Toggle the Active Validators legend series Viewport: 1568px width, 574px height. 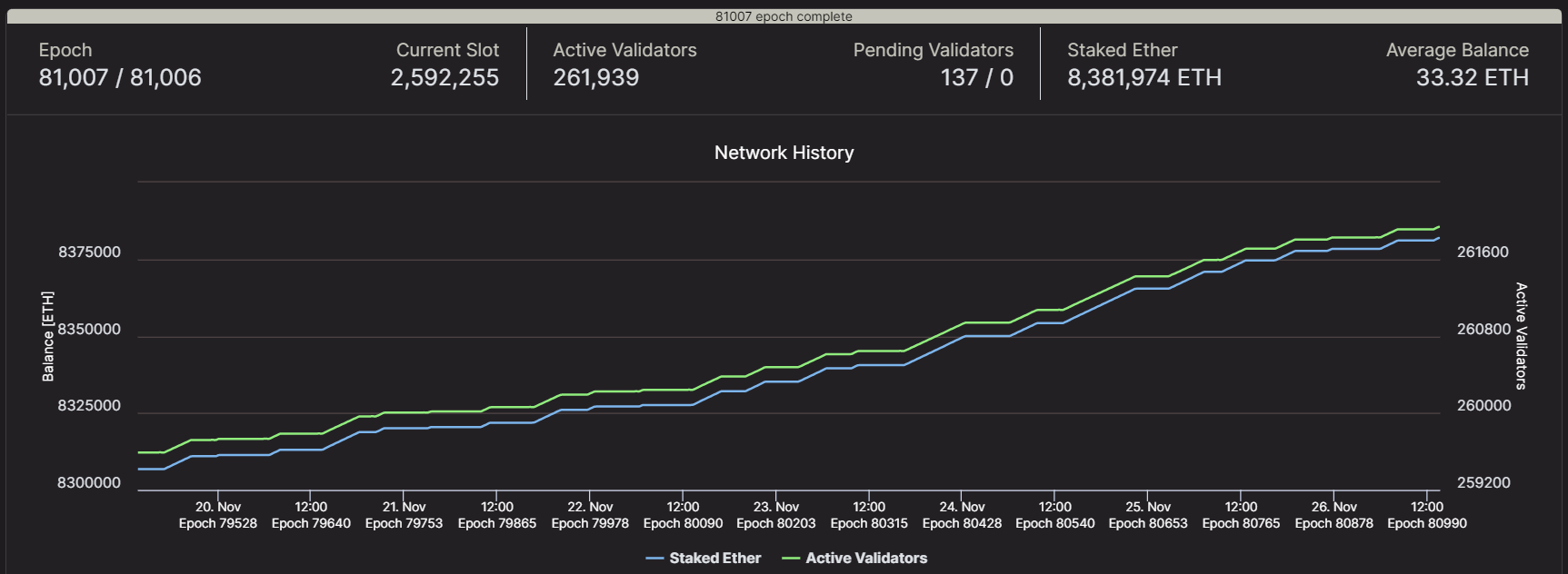[x=865, y=558]
